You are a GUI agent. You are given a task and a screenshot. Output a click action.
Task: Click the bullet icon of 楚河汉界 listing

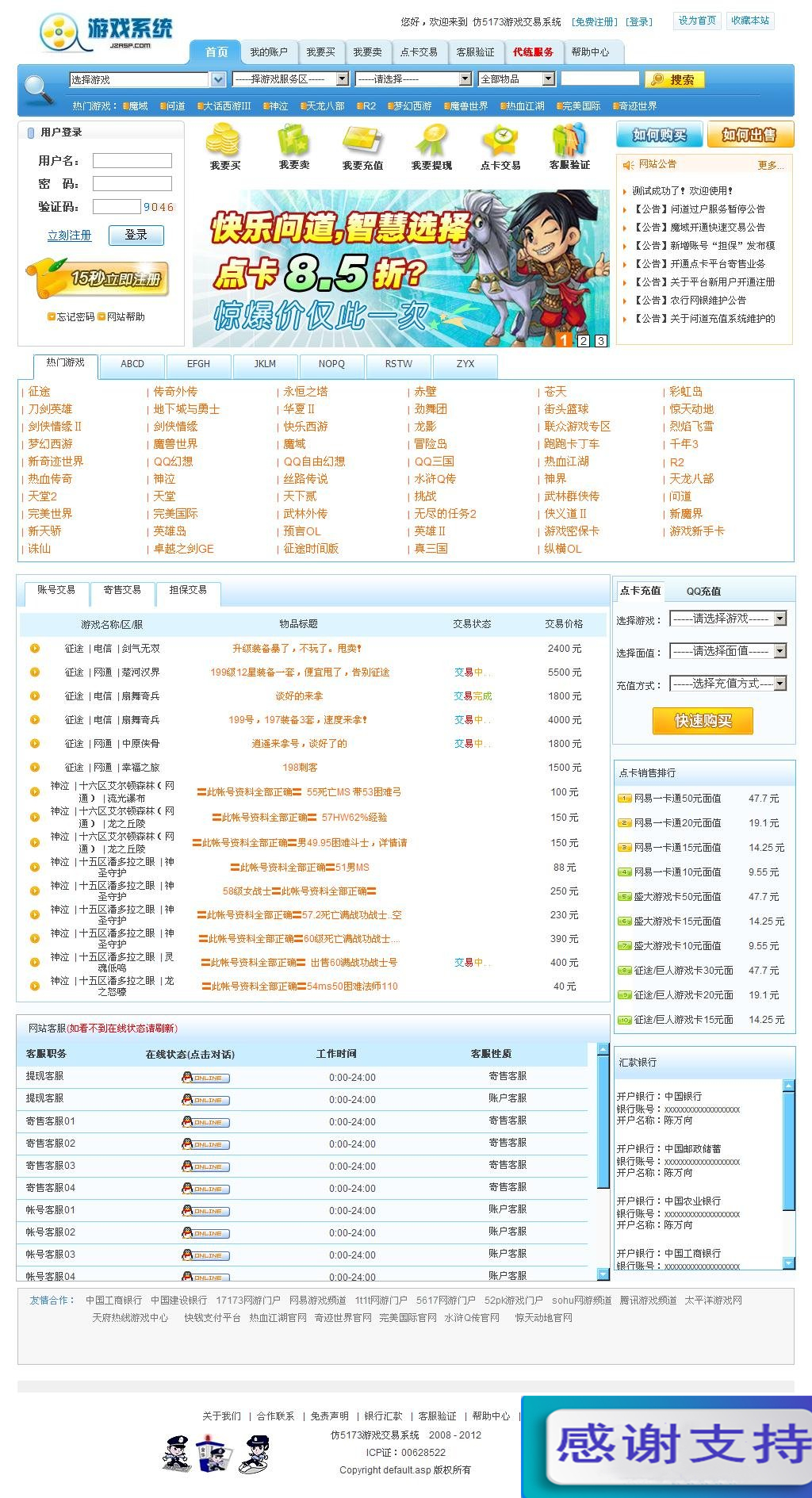35,672
